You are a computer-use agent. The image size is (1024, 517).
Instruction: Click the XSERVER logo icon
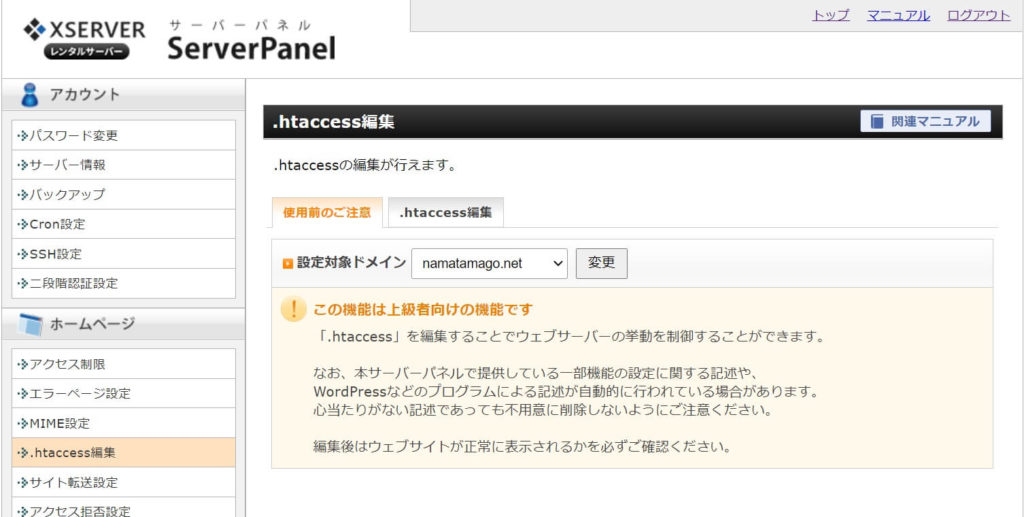click(34, 29)
